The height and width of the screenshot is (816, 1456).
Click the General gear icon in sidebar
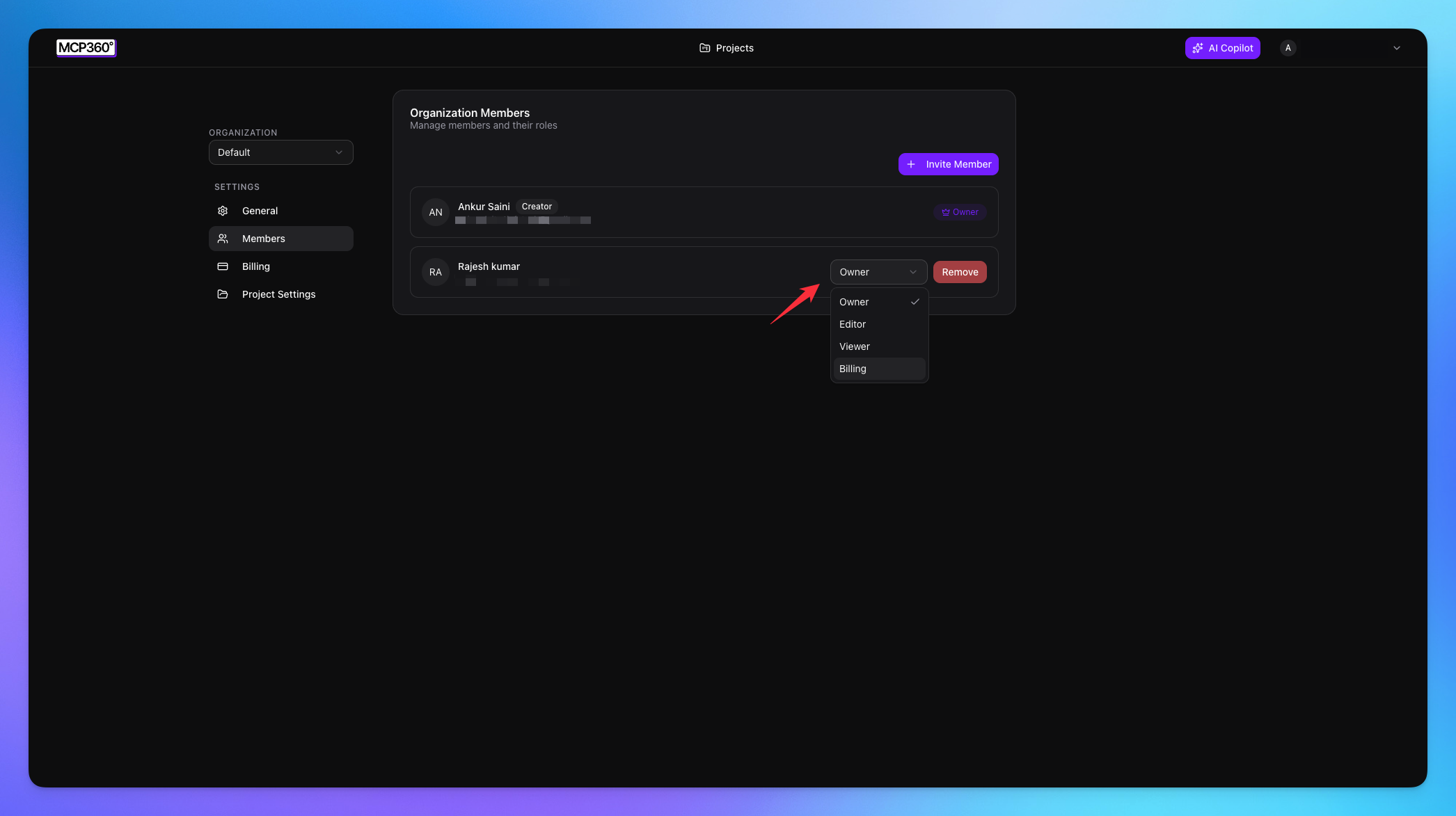click(x=223, y=211)
